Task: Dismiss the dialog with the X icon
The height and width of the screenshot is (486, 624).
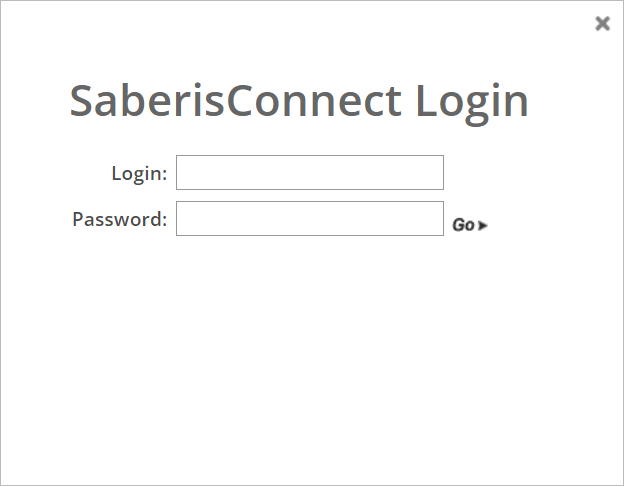Action: pos(602,23)
